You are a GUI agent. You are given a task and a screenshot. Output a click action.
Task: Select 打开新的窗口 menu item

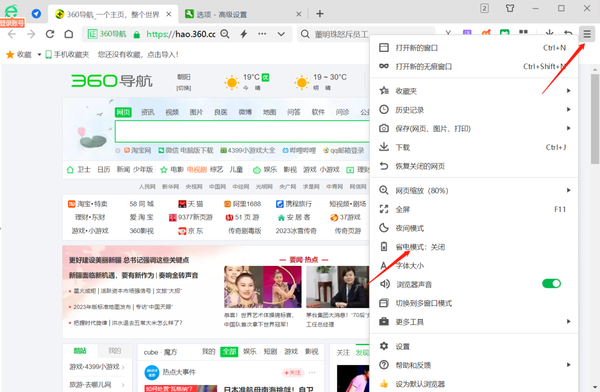pyautogui.click(x=474, y=48)
